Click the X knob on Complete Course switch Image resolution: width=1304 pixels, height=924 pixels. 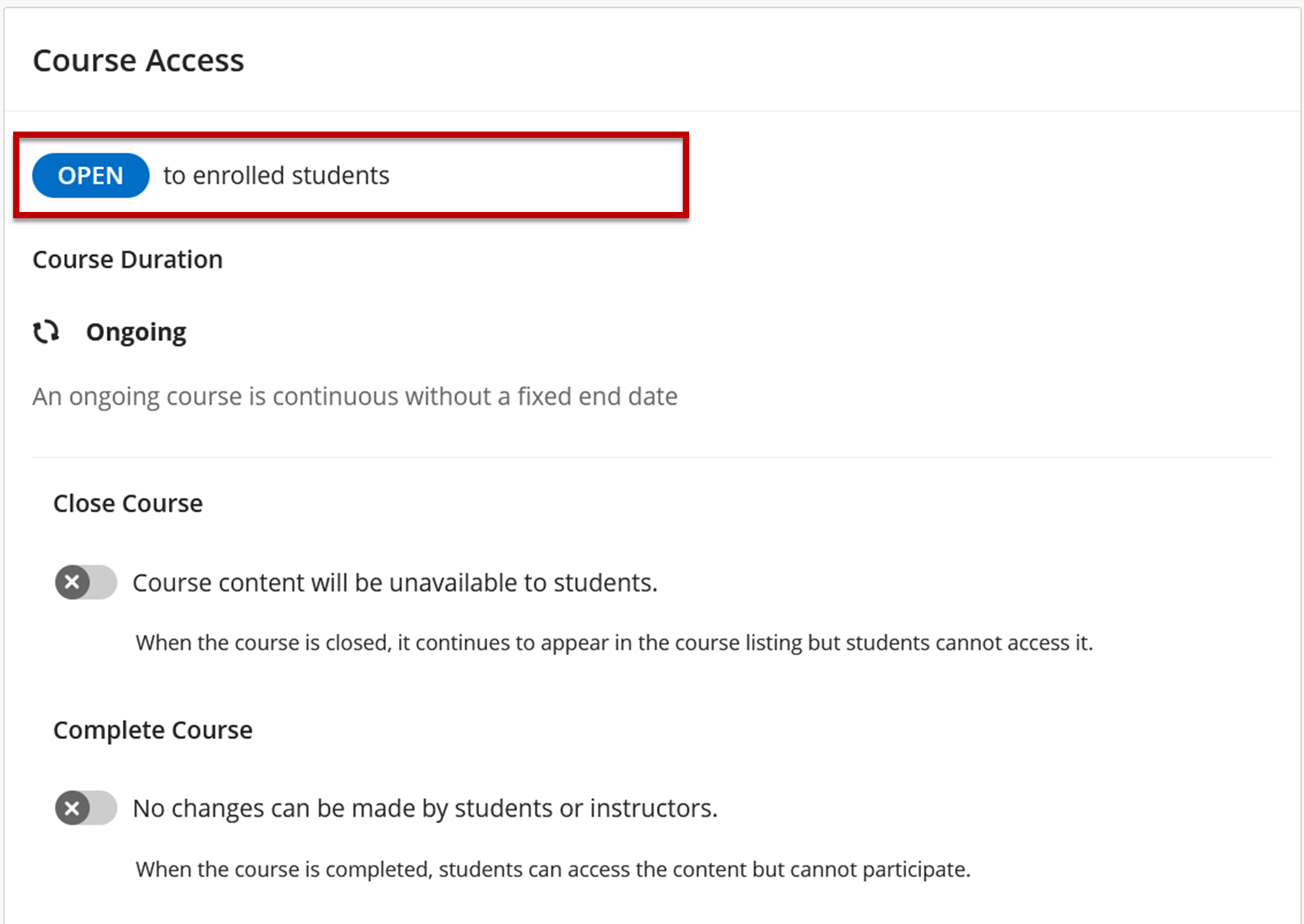(x=72, y=808)
